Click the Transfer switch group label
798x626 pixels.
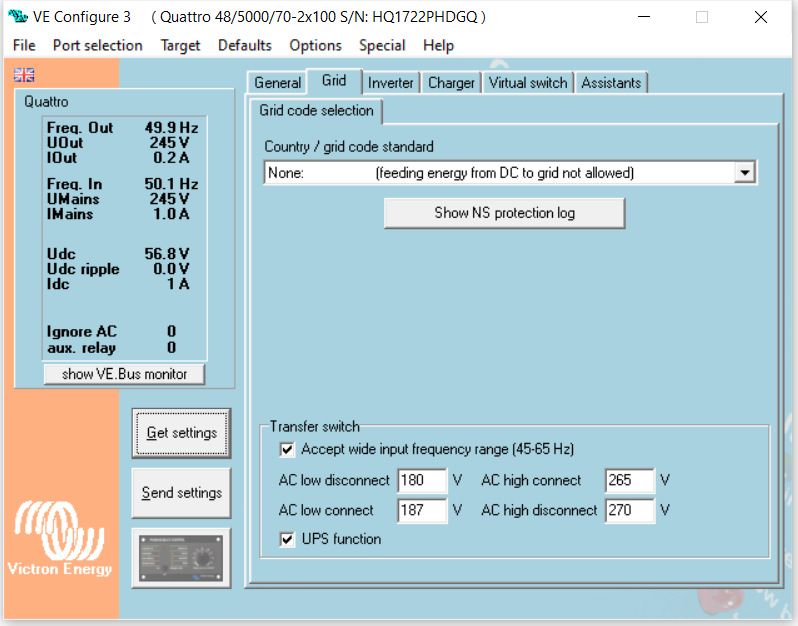click(315, 426)
